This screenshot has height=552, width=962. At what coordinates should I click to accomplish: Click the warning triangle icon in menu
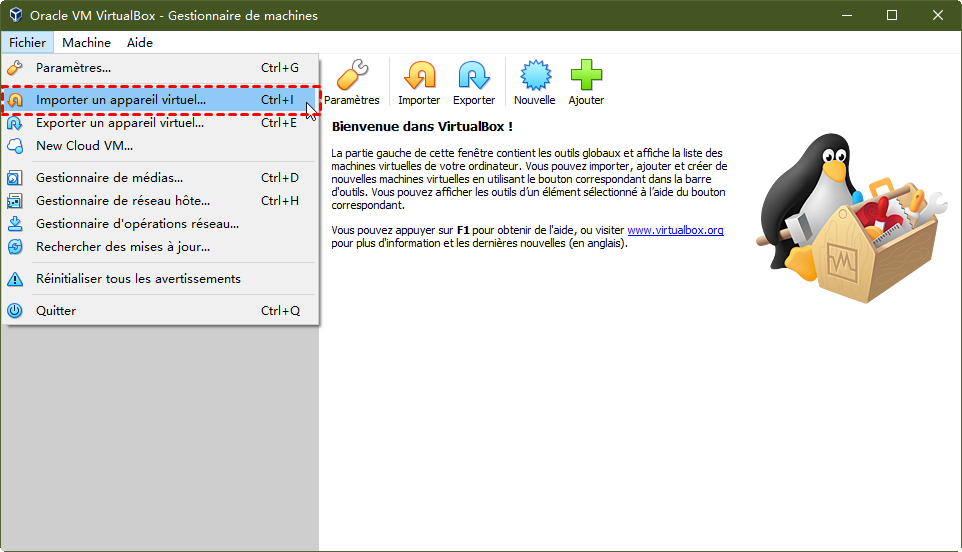coord(15,279)
